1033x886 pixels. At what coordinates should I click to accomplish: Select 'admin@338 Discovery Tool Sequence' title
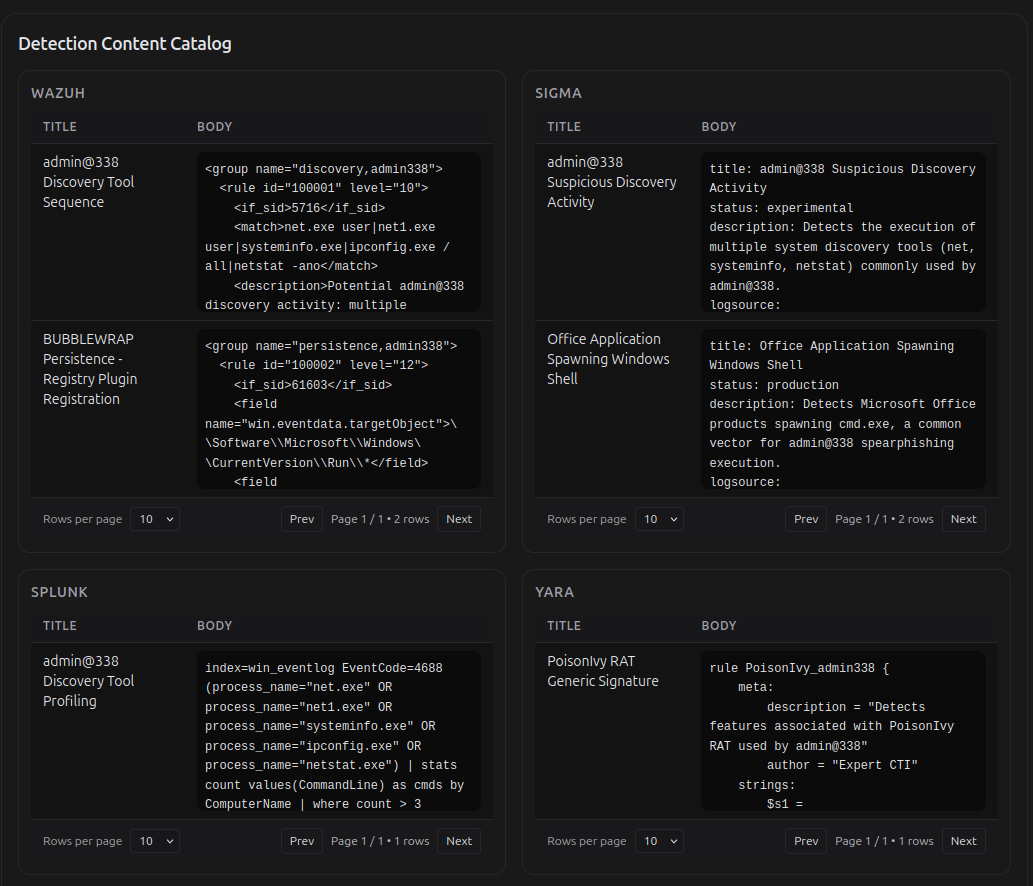click(88, 182)
